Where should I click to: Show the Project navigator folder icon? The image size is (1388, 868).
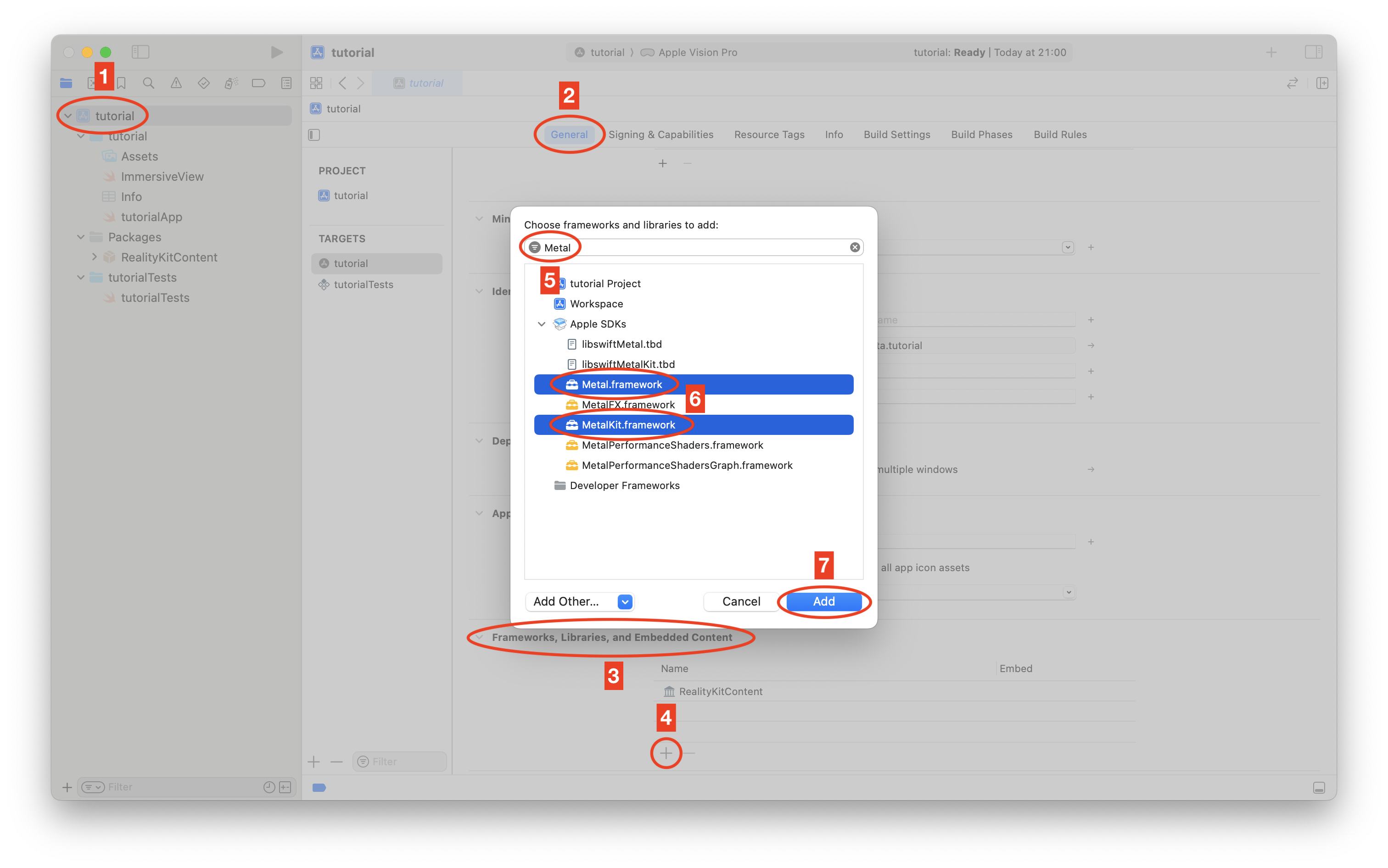[x=66, y=83]
